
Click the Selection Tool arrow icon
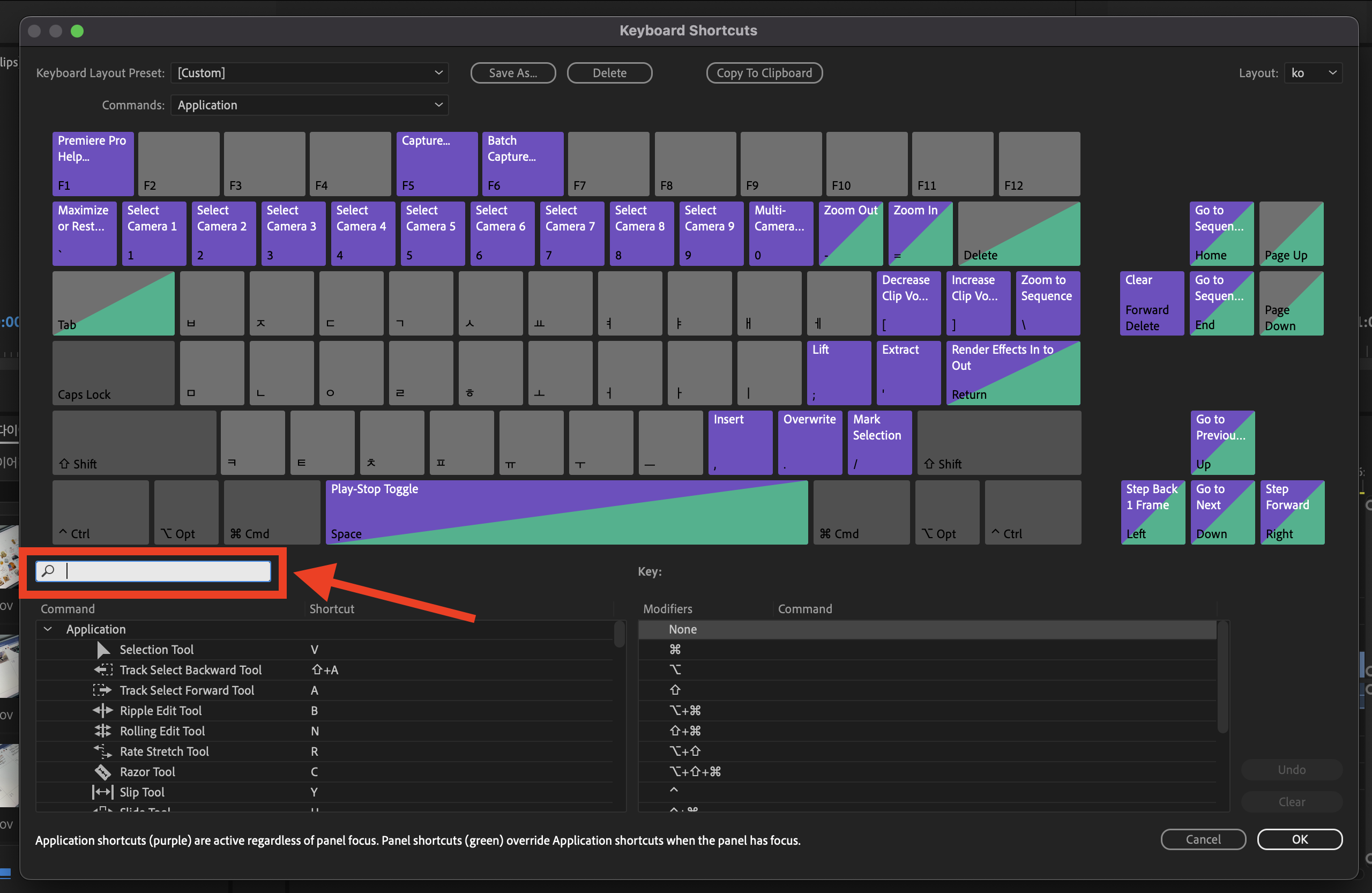[103, 650]
